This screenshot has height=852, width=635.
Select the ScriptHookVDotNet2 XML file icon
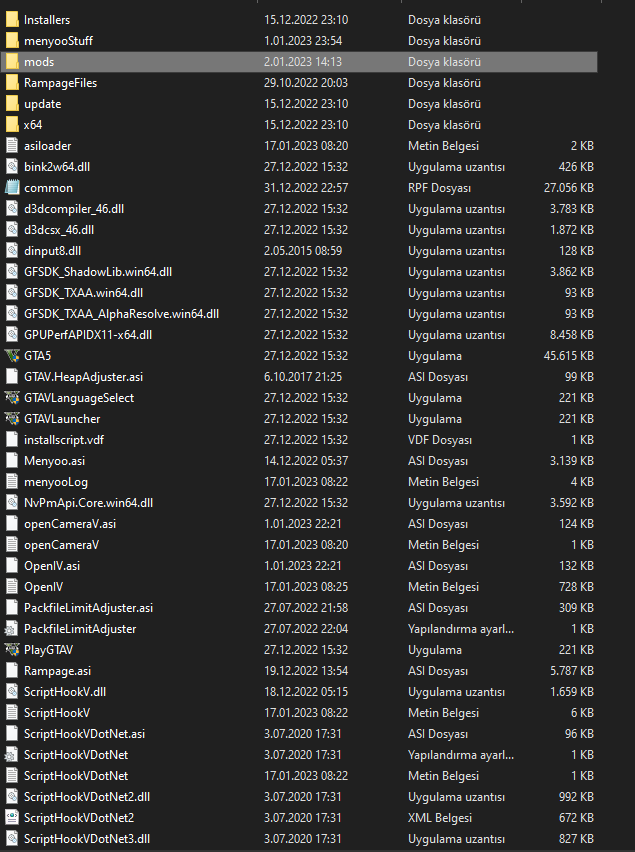[x=12, y=818]
